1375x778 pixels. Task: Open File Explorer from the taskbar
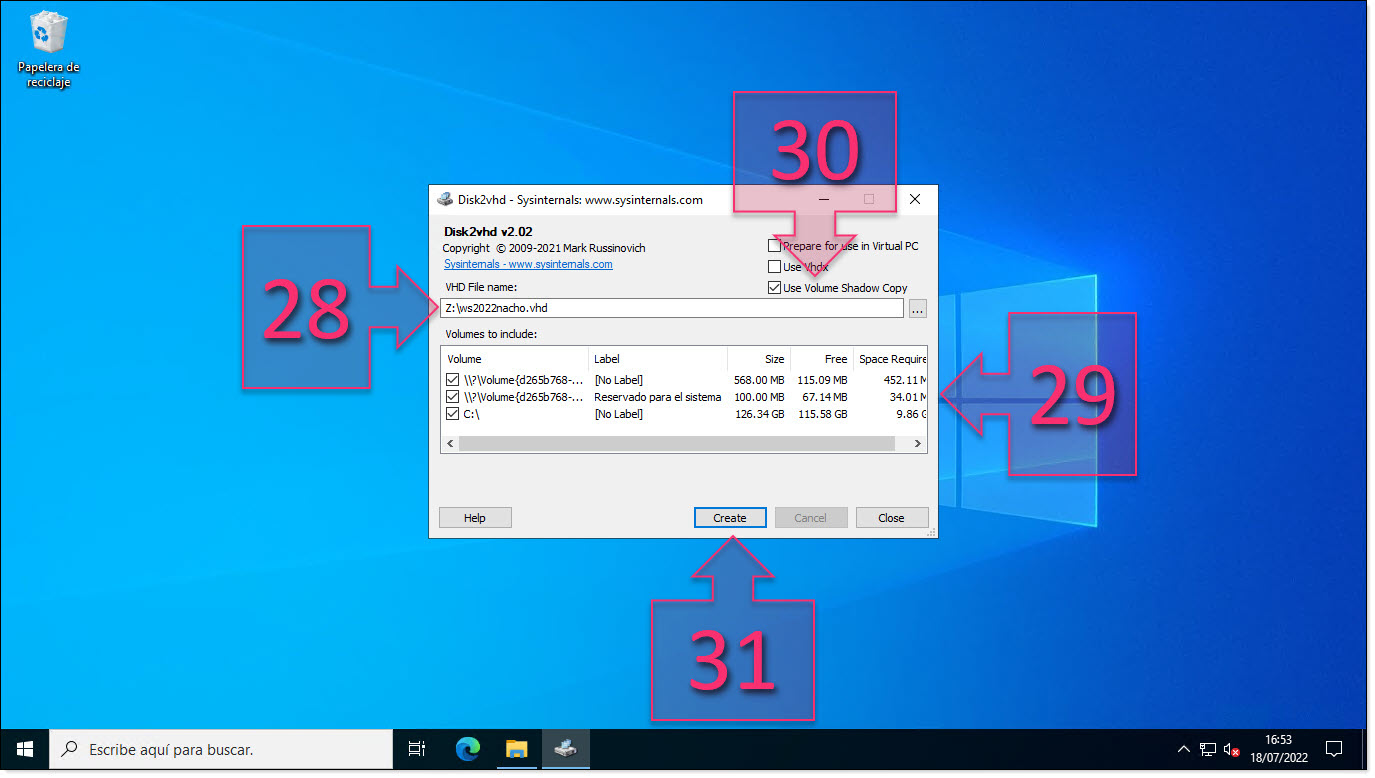tap(516, 748)
